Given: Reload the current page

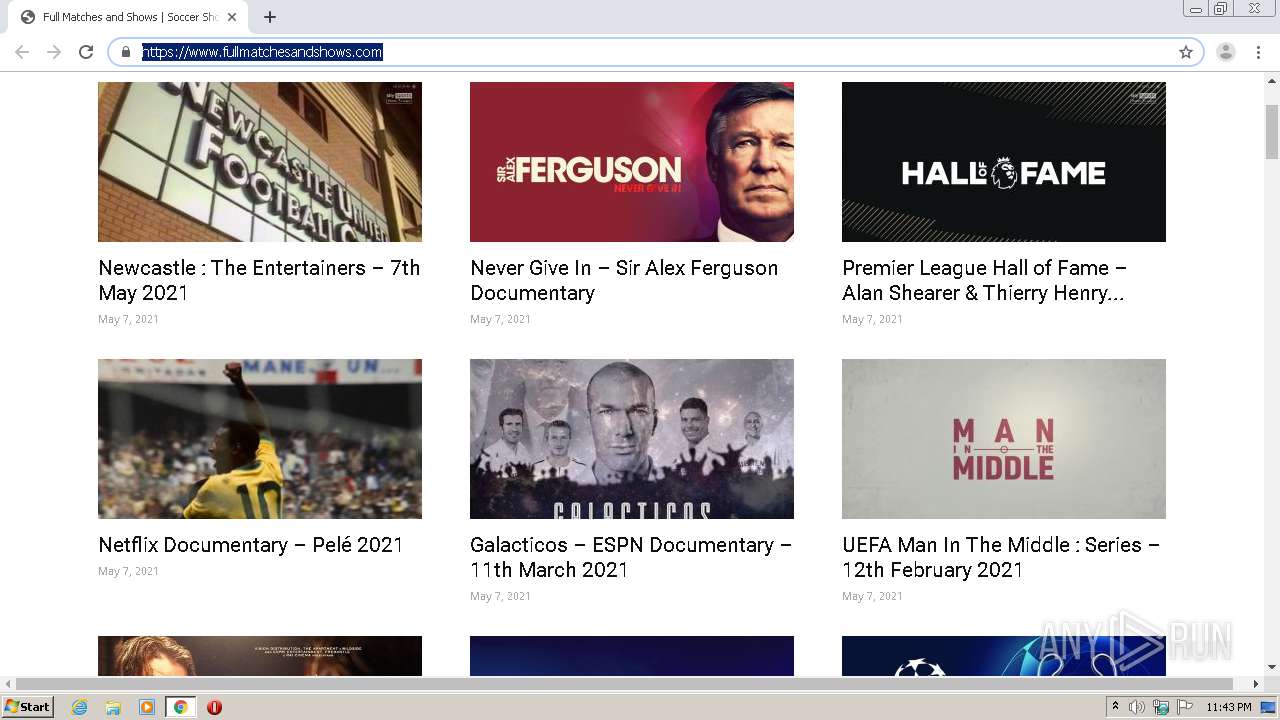Looking at the screenshot, I should 86,52.
